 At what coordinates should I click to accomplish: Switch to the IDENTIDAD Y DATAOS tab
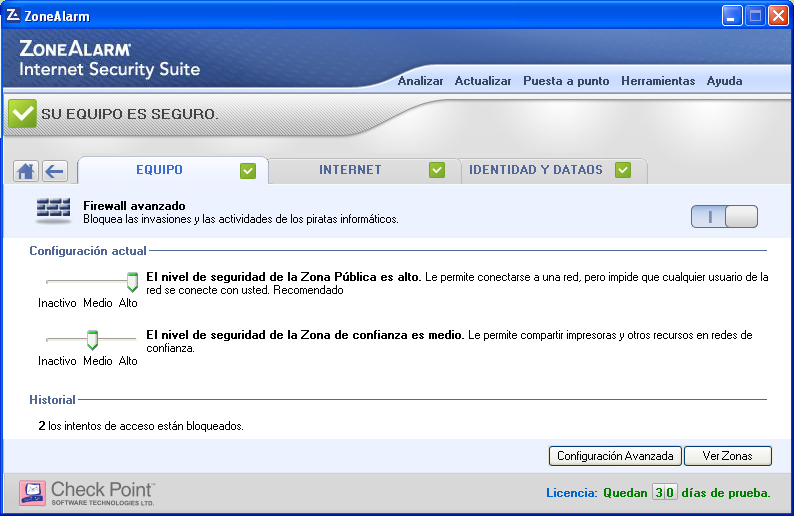553,171
